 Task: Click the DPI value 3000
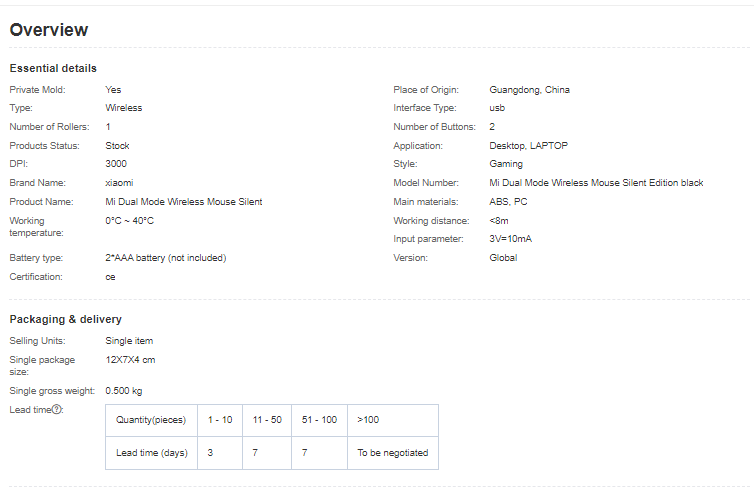[116, 163]
